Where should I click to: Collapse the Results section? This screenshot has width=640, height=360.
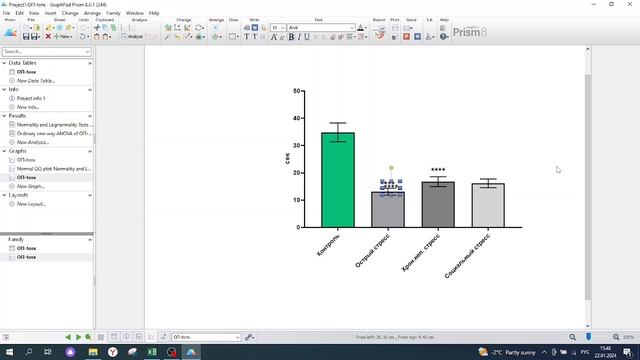[4, 116]
